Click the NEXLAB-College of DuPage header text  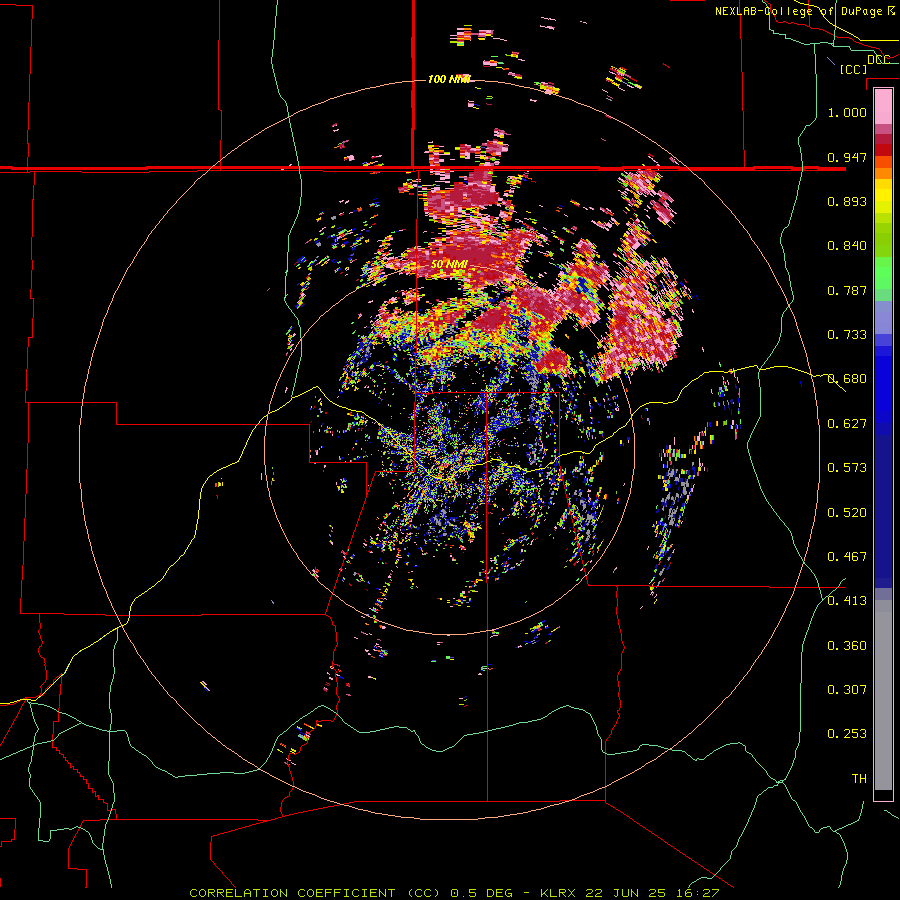click(805, 11)
